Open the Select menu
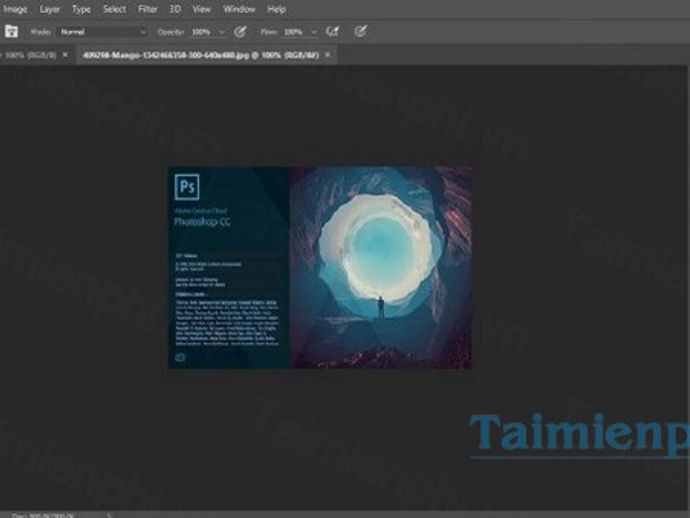This screenshot has width=690, height=518. [114, 9]
